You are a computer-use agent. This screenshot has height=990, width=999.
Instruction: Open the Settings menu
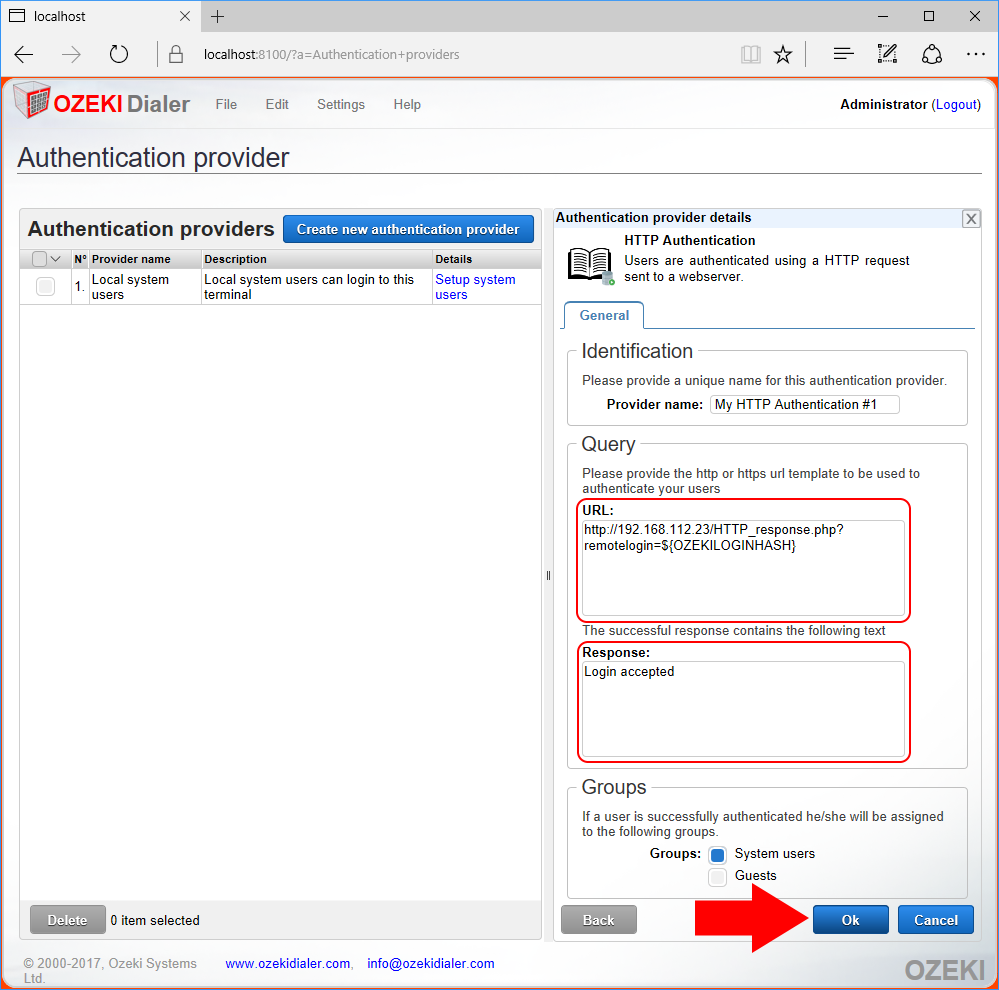coord(340,104)
